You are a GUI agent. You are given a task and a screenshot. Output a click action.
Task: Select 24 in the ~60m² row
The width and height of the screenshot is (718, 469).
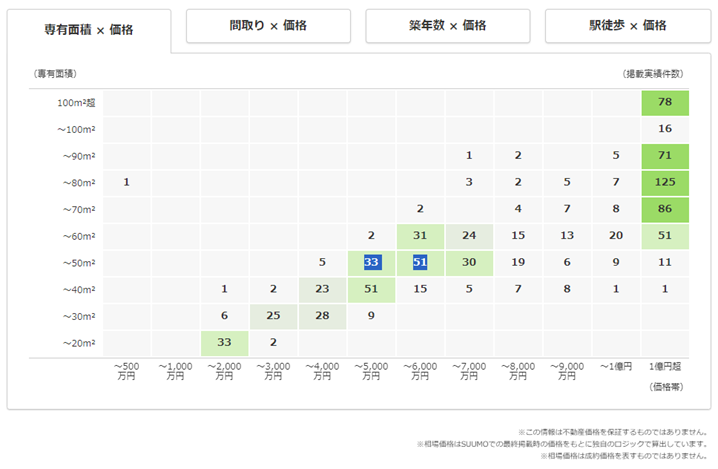469,236
